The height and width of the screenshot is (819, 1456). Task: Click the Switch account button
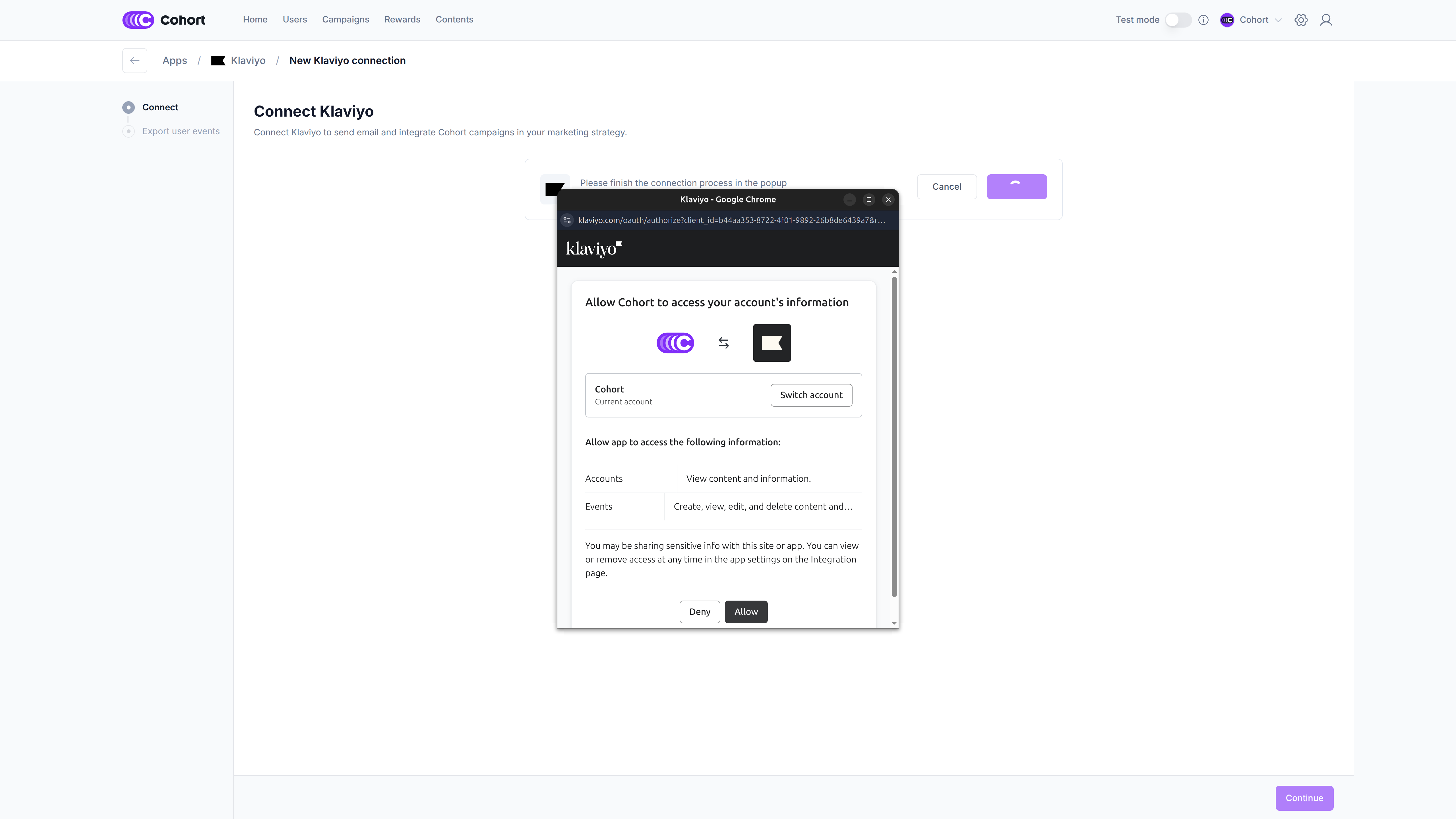tap(810, 395)
